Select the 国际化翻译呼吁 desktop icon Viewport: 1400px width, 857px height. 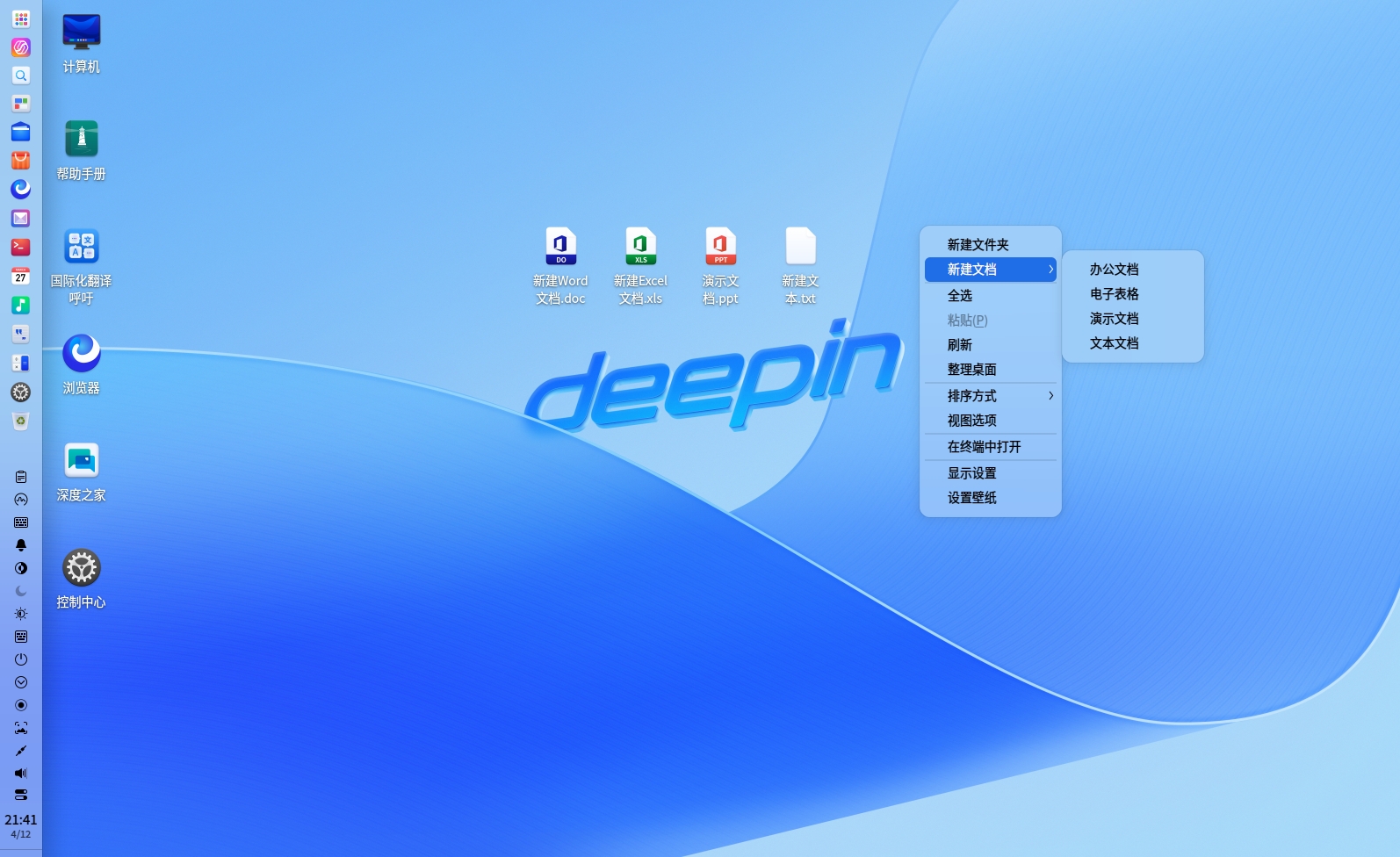(x=82, y=267)
